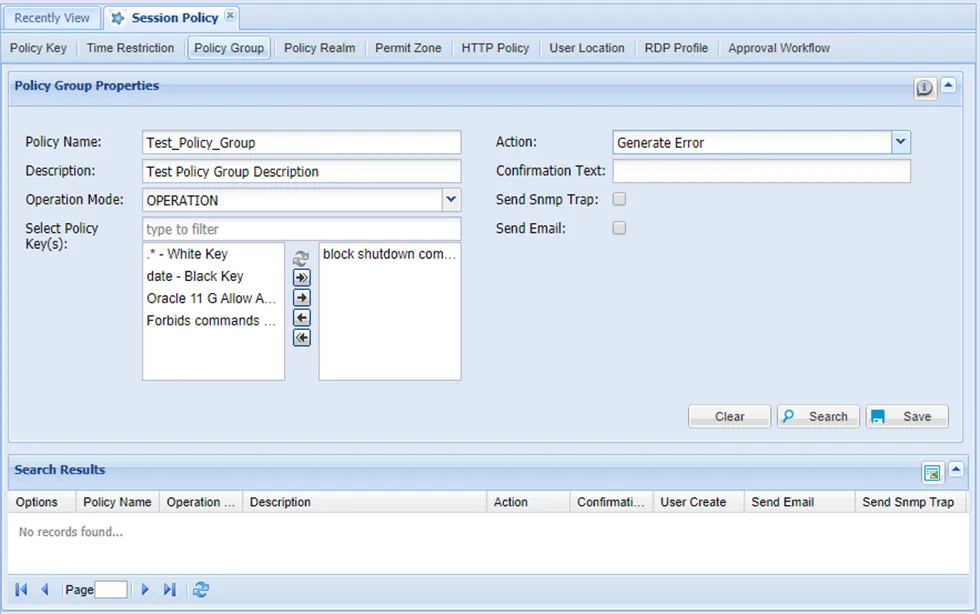Click the Clear button
Viewport: 980px width, 614px height.
(x=729, y=416)
